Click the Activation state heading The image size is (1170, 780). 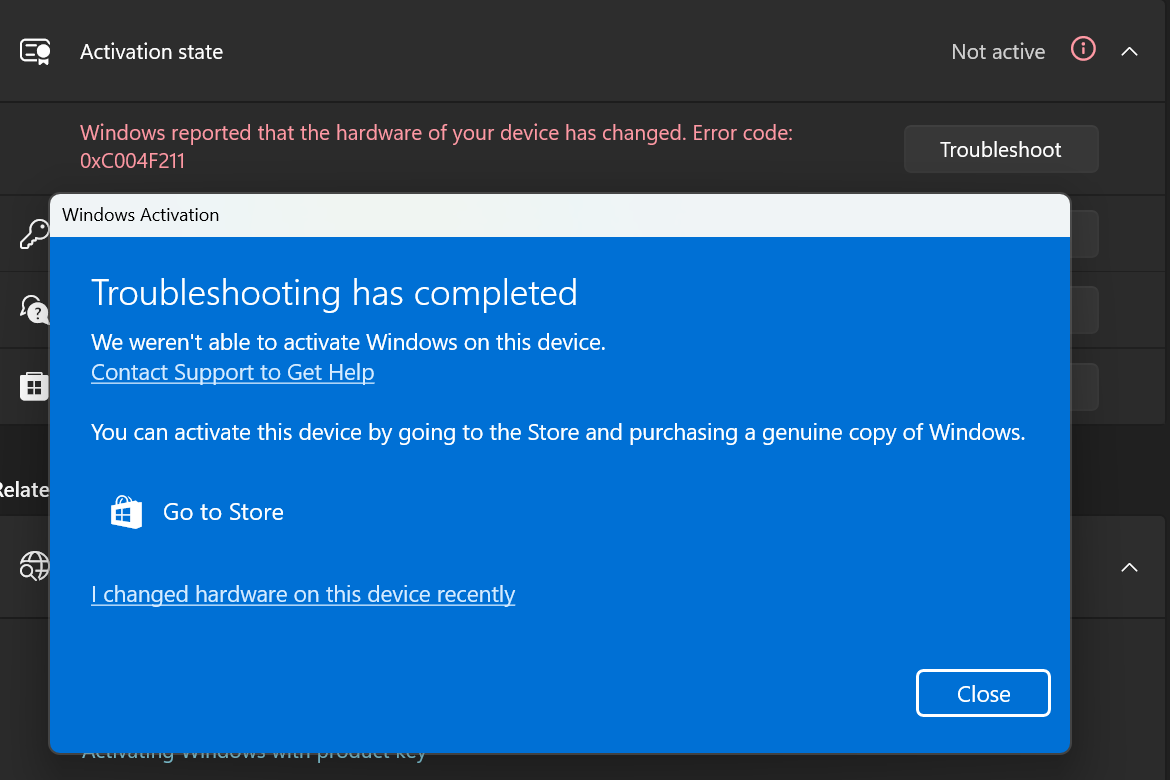tap(151, 52)
